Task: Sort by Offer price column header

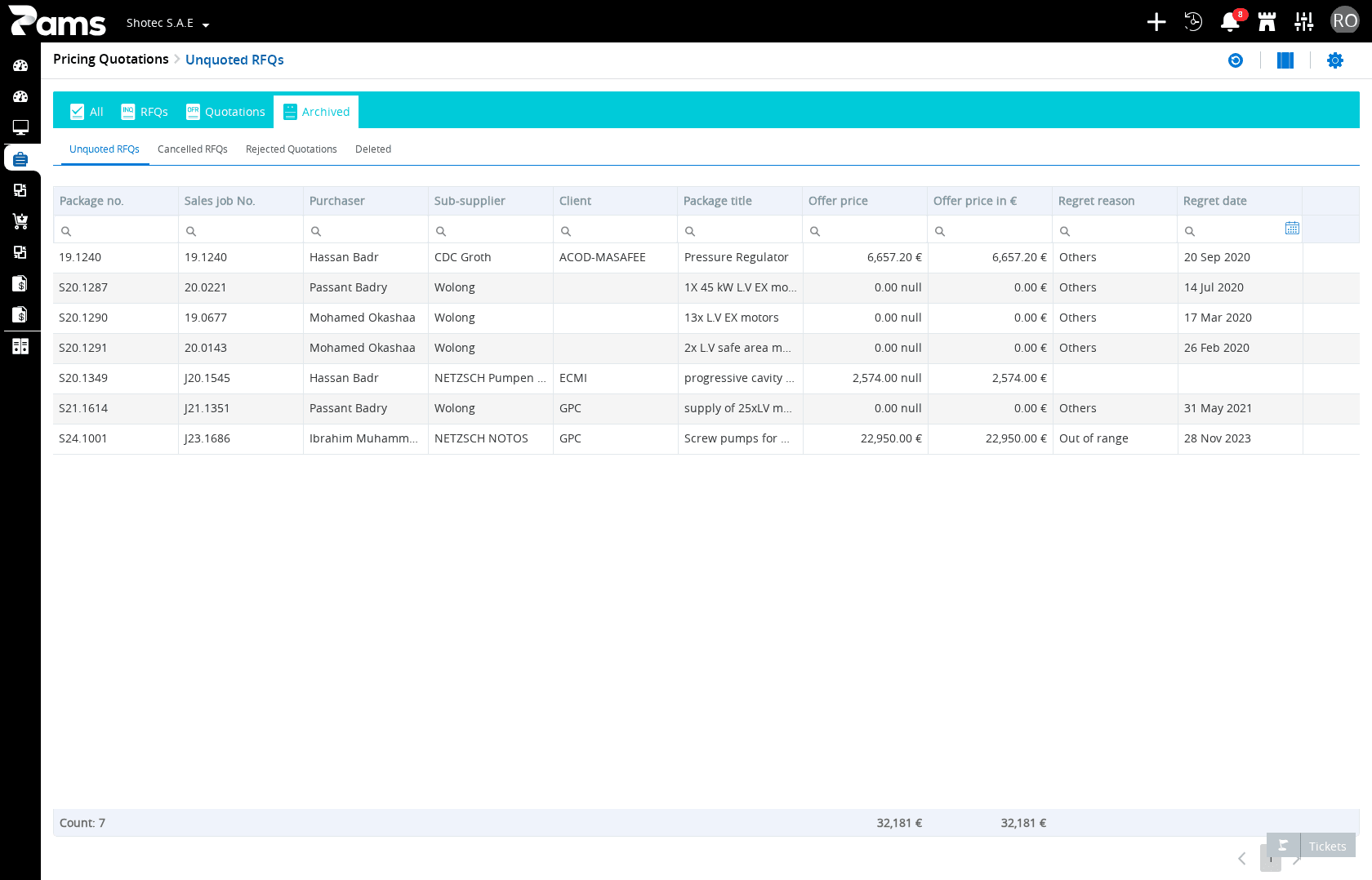Action: (x=864, y=201)
